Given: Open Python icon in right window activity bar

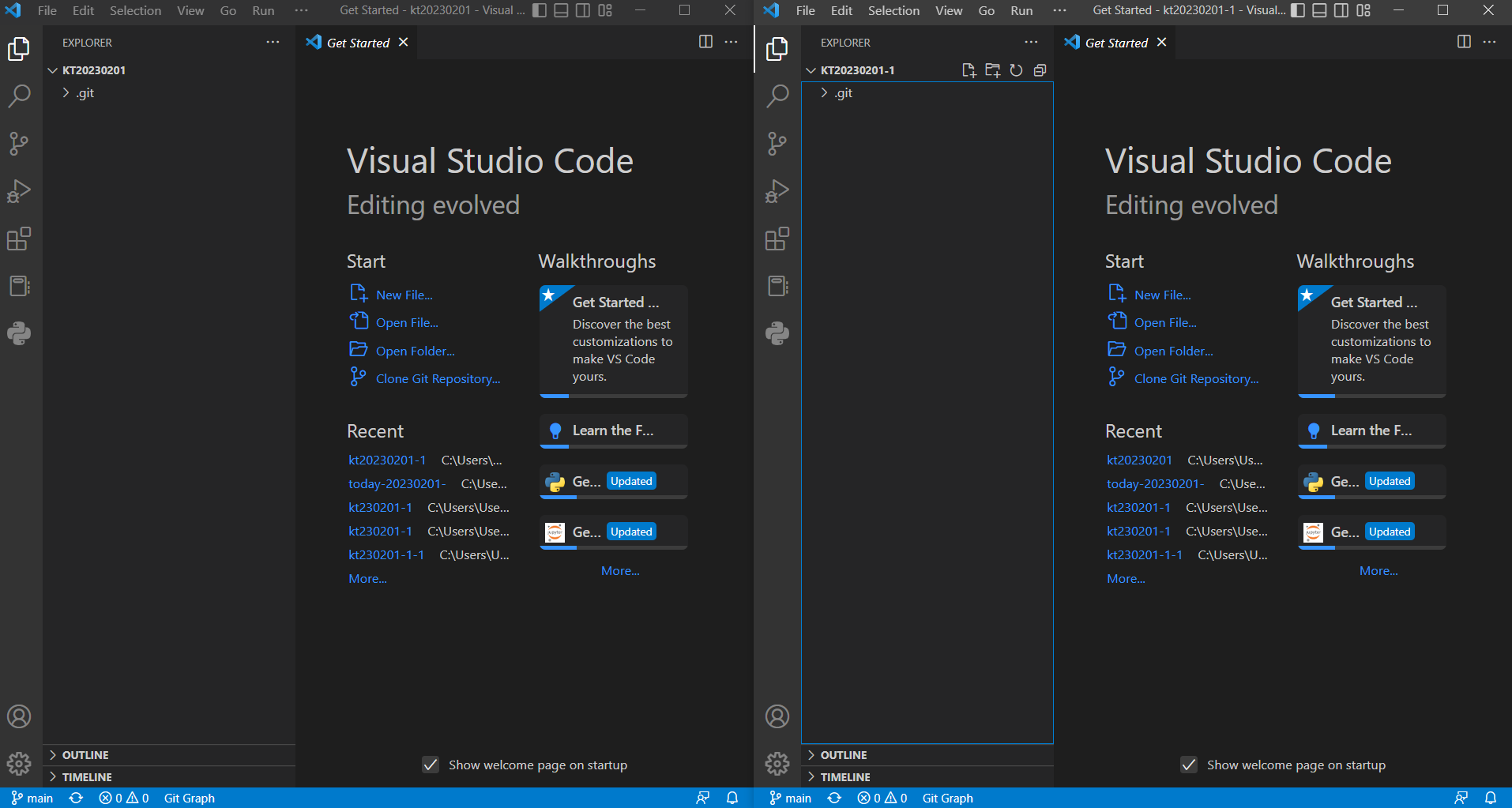Looking at the screenshot, I should [x=777, y=333].
